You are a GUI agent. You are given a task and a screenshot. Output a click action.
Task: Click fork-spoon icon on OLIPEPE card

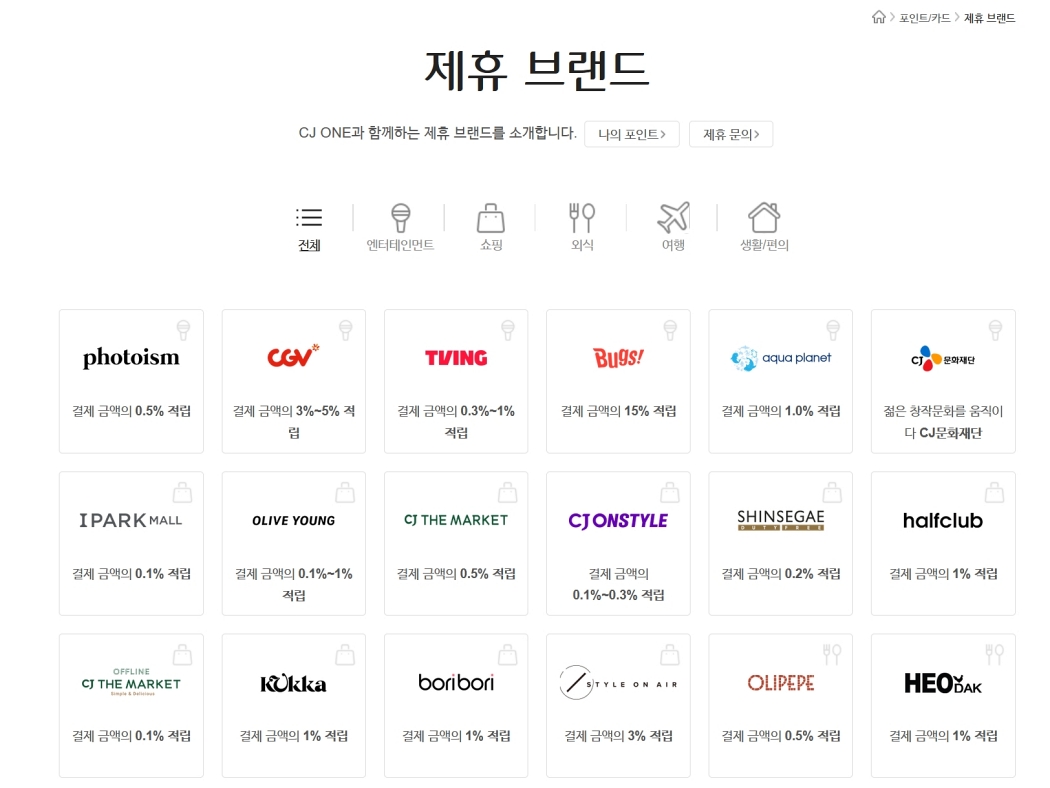coord(832,654)
